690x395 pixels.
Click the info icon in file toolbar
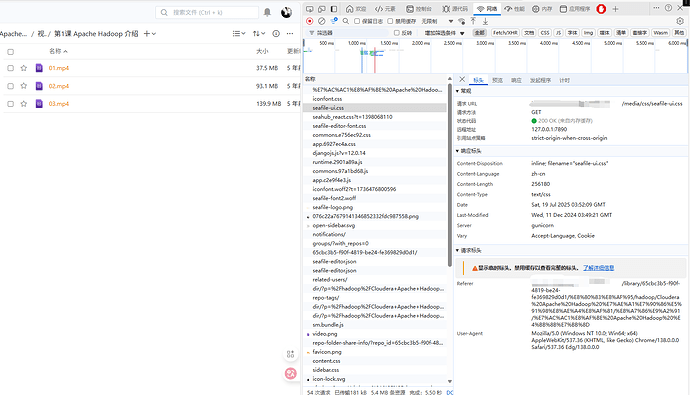(276, 33)
